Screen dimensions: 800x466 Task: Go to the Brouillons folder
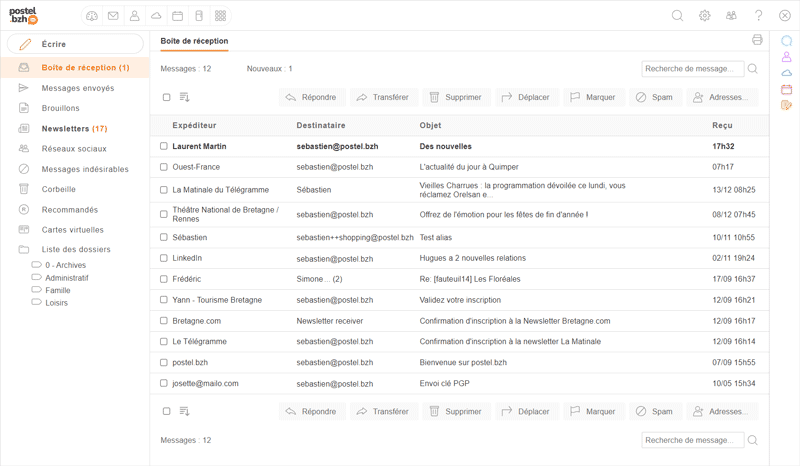tap(60, 108)
